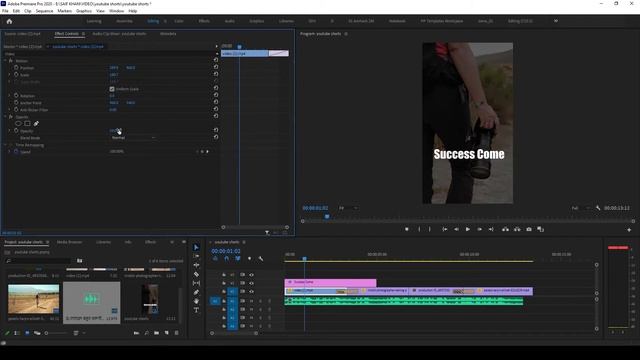Collapse the Motion effect group

point(5,60)
